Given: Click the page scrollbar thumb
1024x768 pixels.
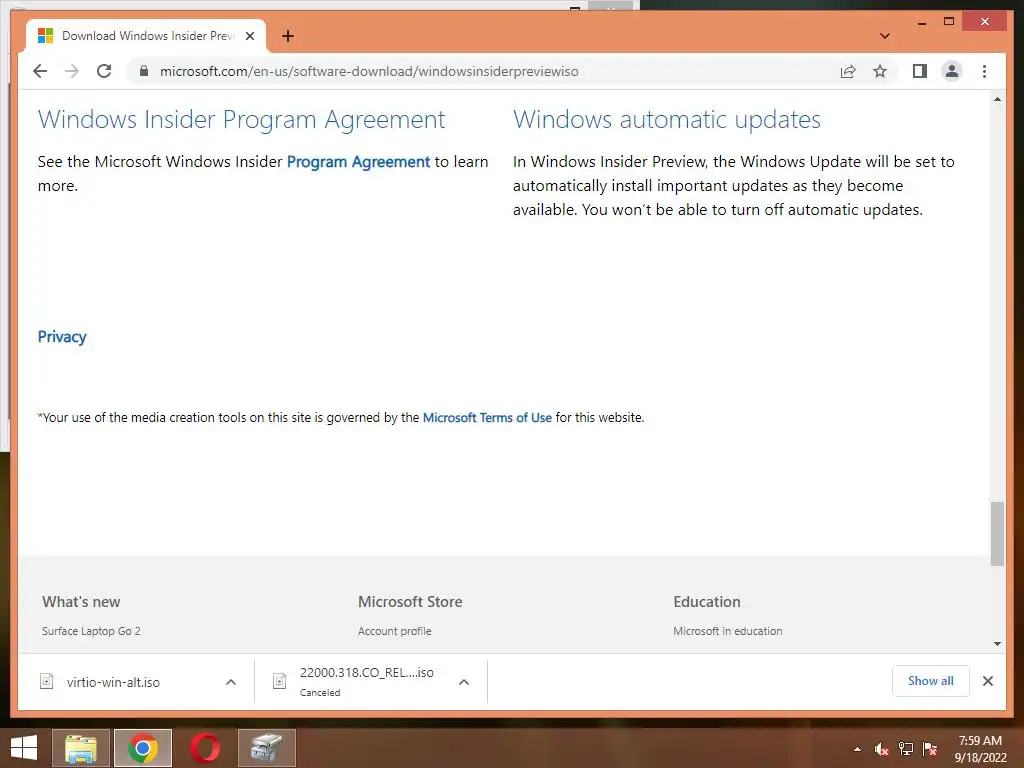Looking at the screenshot, I should coord(997,534).
